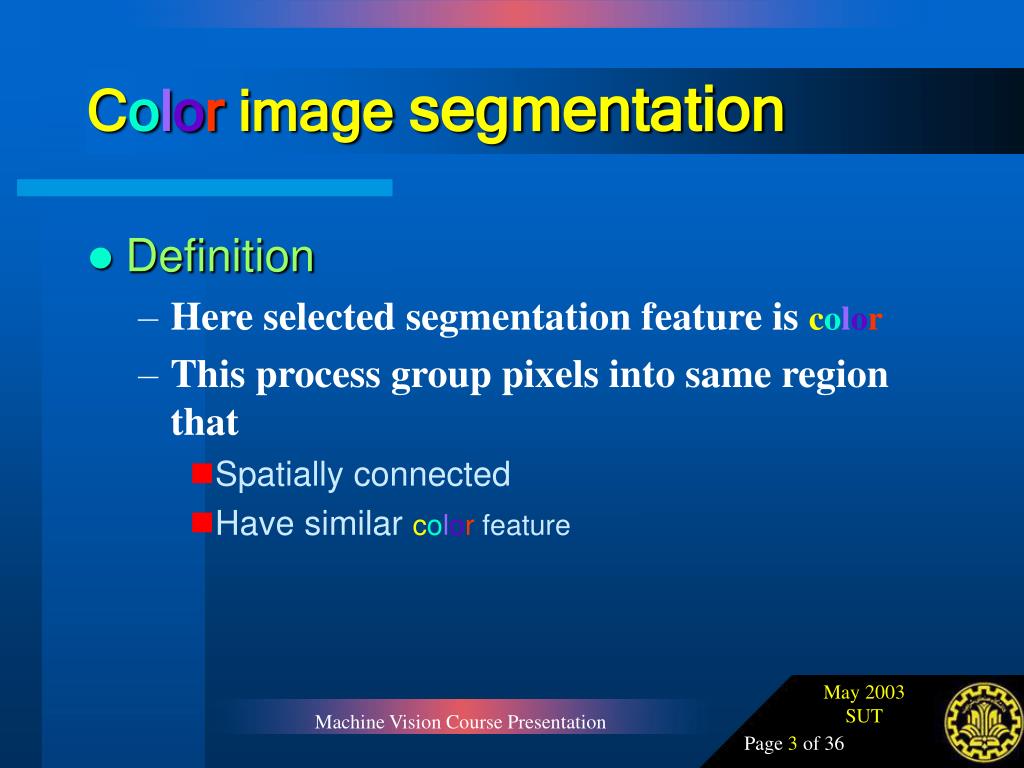1024x768 pixels.
Task: Click the "Have similar color feature" sub-bullet
Action: pyautogui.click(x=392, y=524)
